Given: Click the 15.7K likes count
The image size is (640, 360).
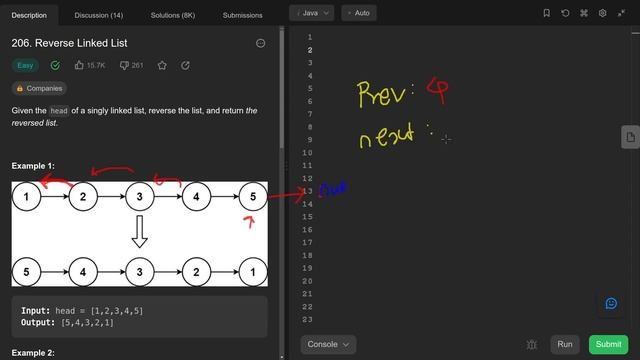Looking at the screenshot, I should [x=96, y=65].
